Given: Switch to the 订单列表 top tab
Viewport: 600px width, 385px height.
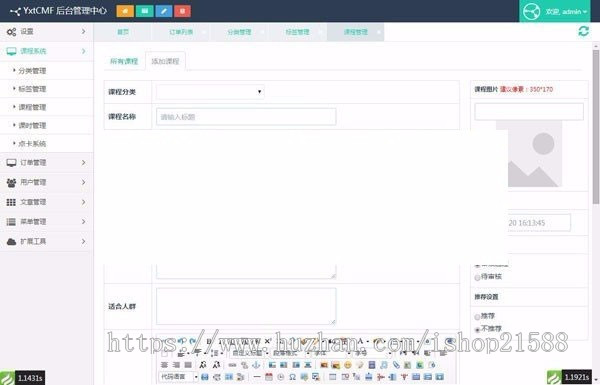Looking at the screenshot, I should click(x=181, y=32).
